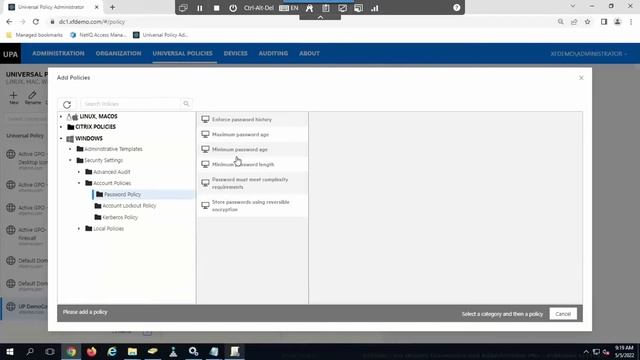
Task: Click the search magnifier in policy search box
Action: click(x=186, y=104)
